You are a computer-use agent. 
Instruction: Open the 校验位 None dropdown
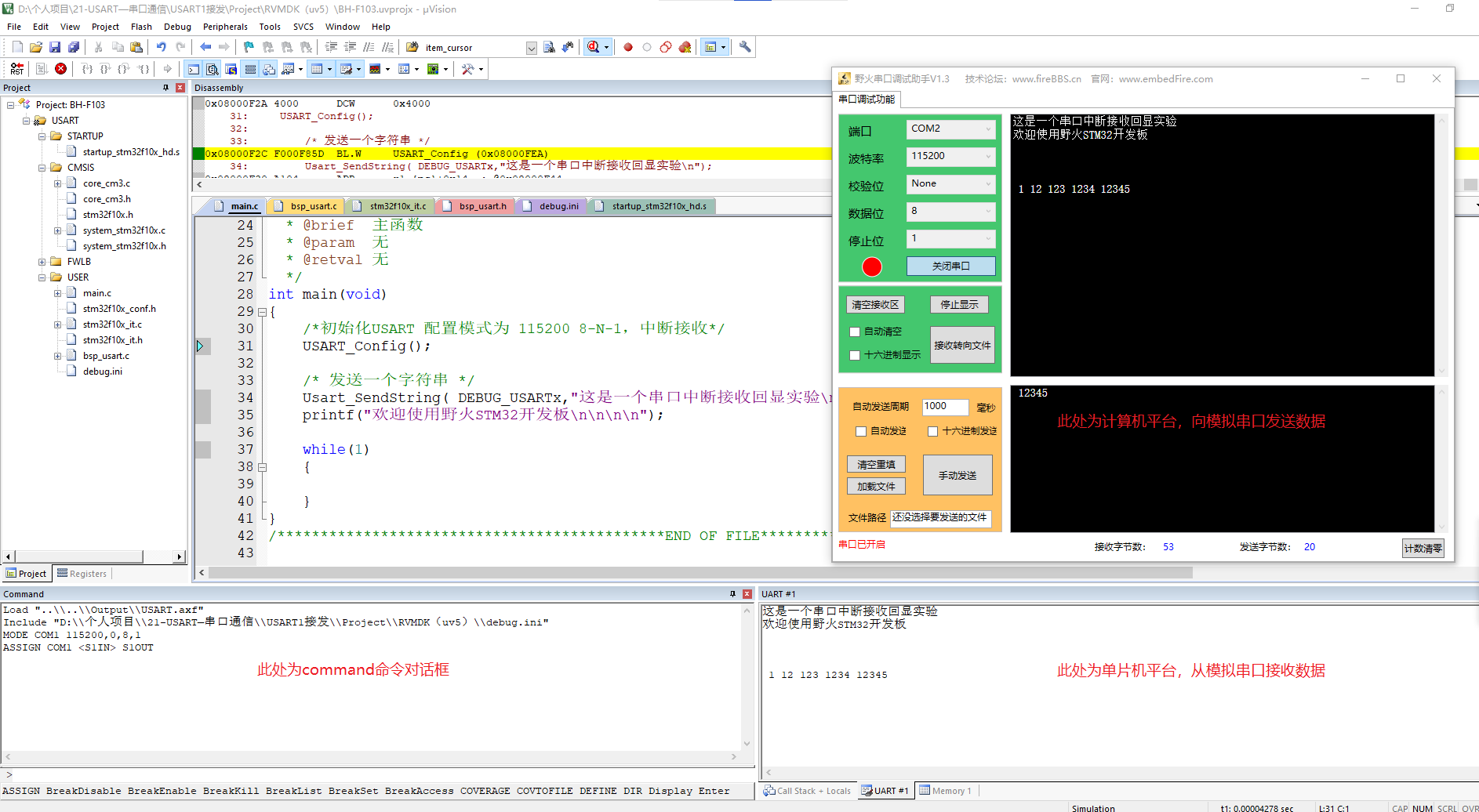[x=950, y=183]
